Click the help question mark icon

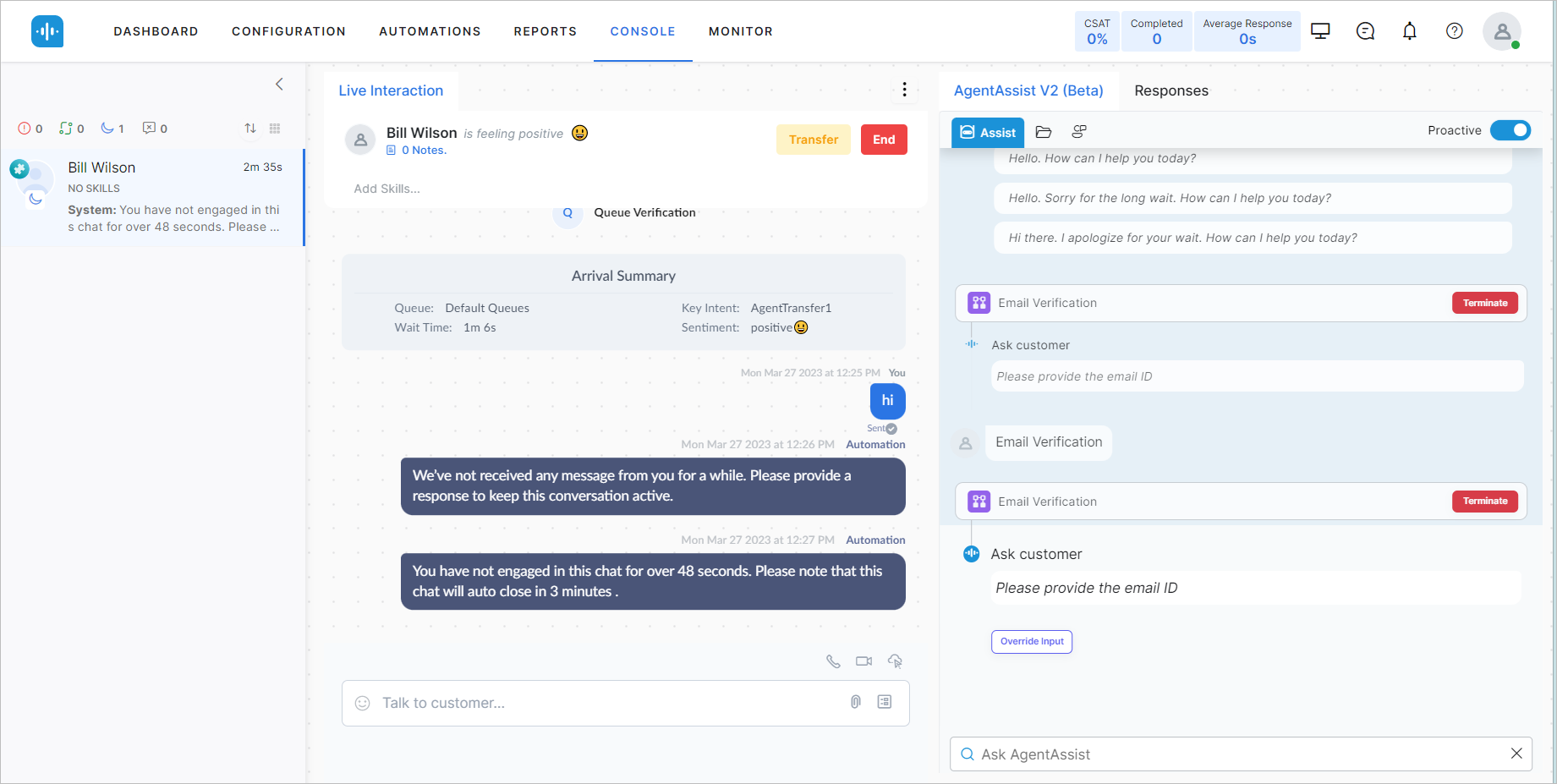point(1455,30)
